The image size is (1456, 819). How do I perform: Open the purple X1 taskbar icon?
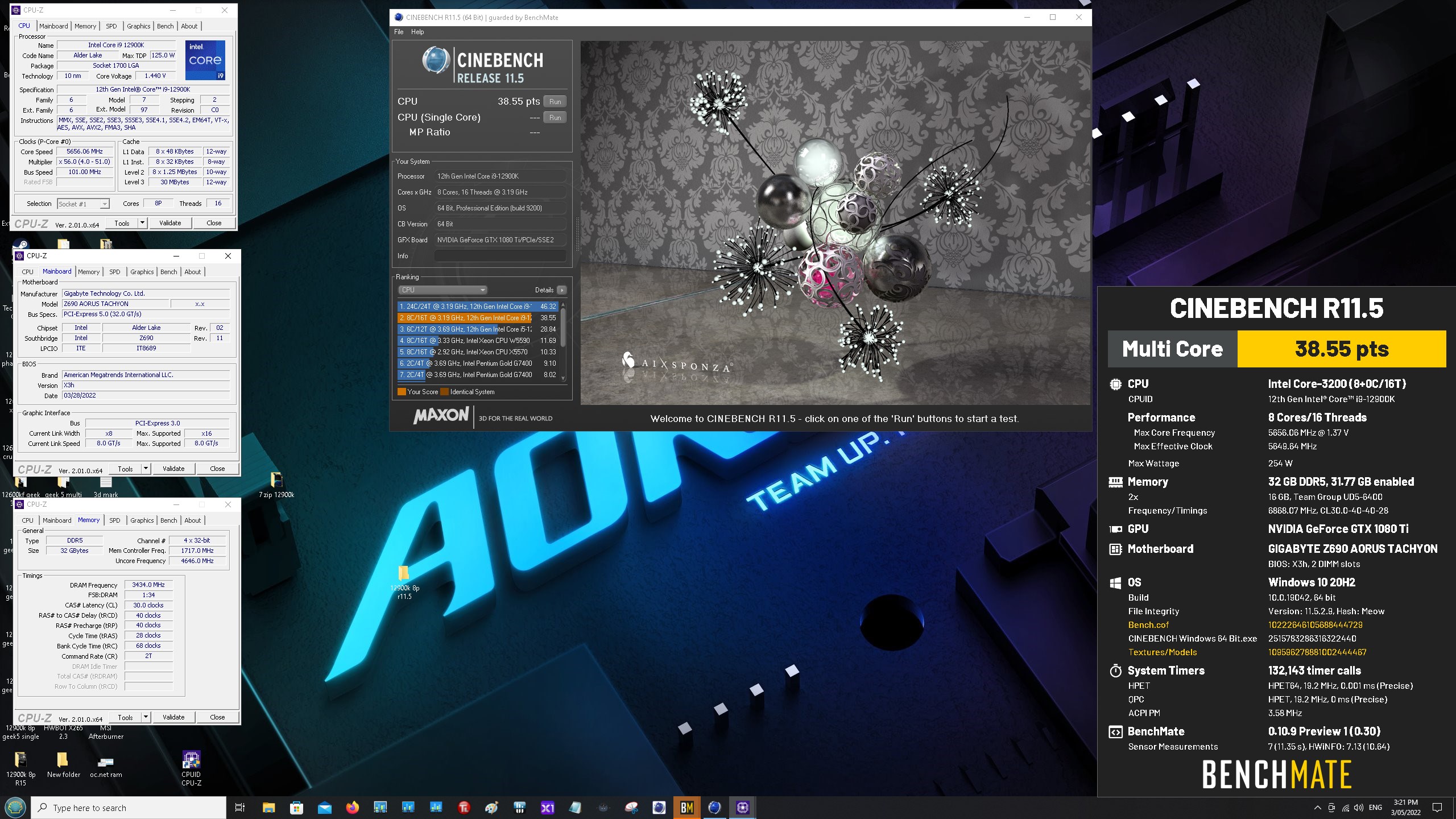pyautogui.click(x=547, y=807)
